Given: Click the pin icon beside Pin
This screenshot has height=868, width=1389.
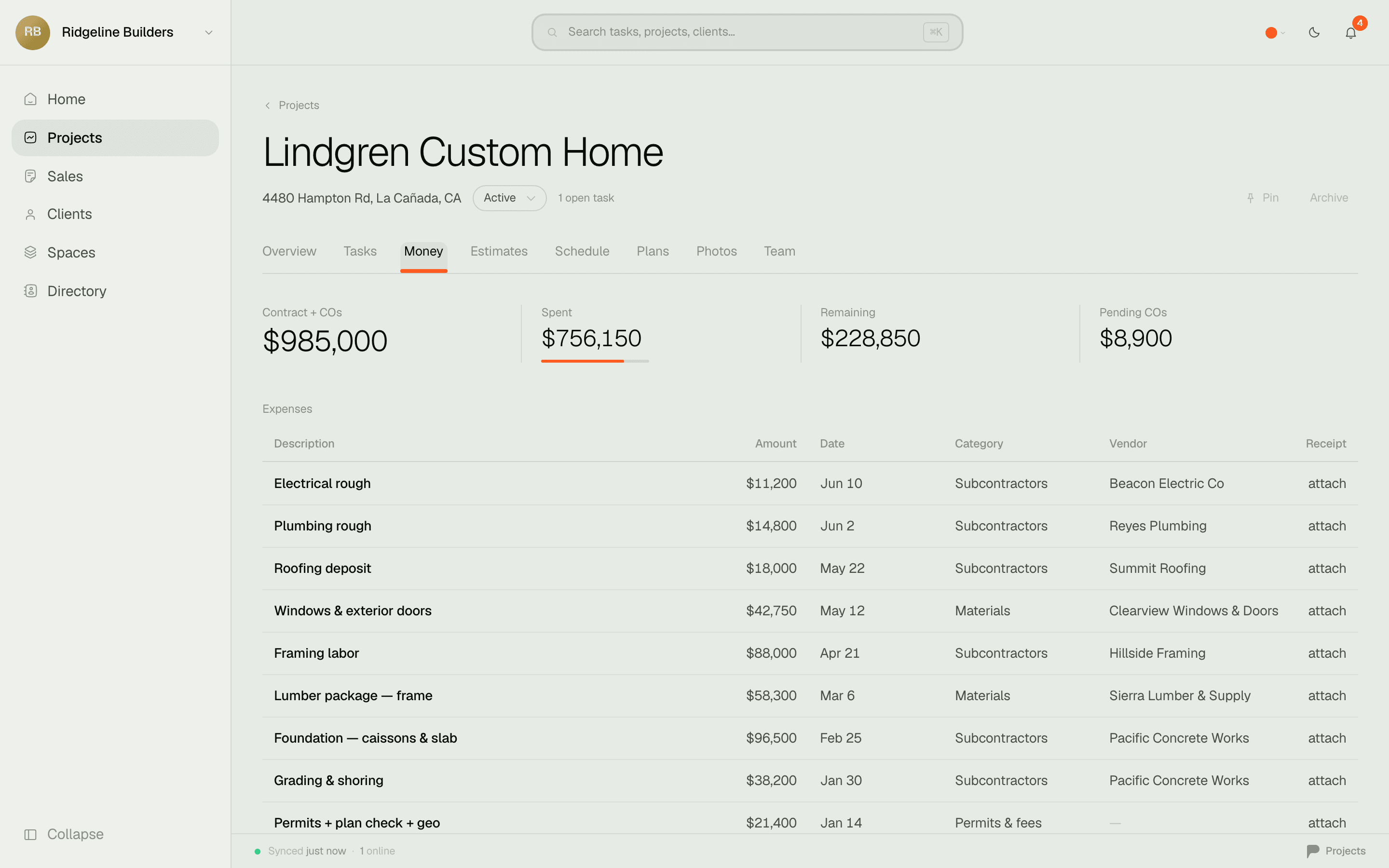Looking at the screenshot, I should [1250, 198].
